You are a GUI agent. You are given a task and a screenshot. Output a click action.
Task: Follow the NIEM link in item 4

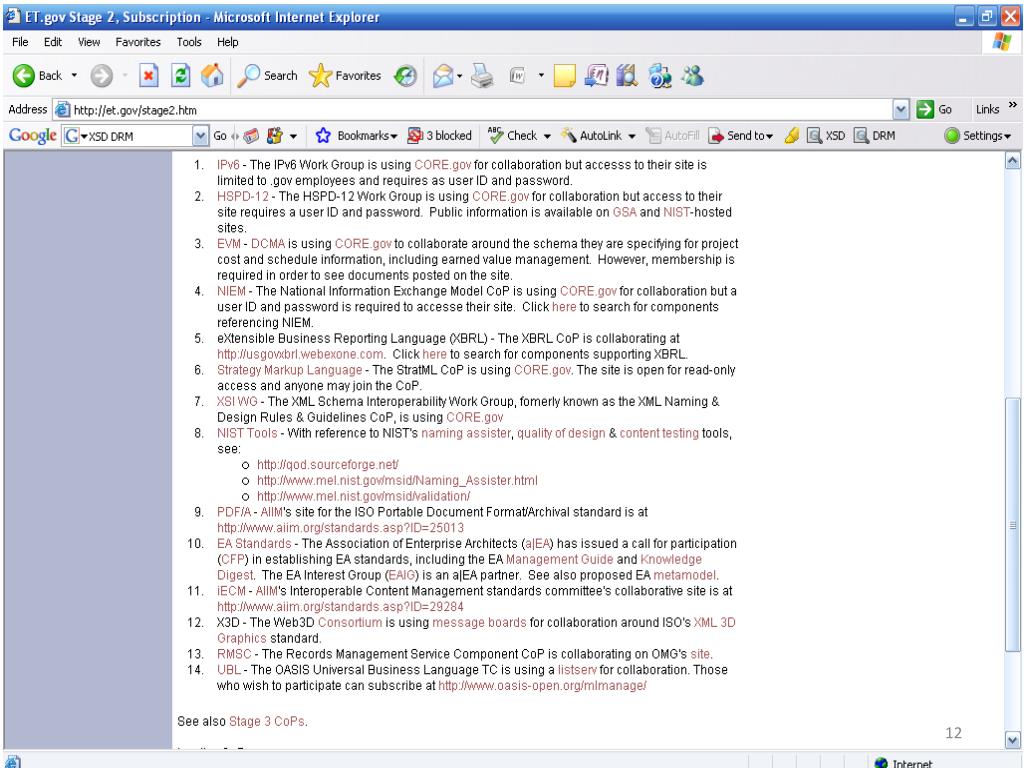coord(231,291)
